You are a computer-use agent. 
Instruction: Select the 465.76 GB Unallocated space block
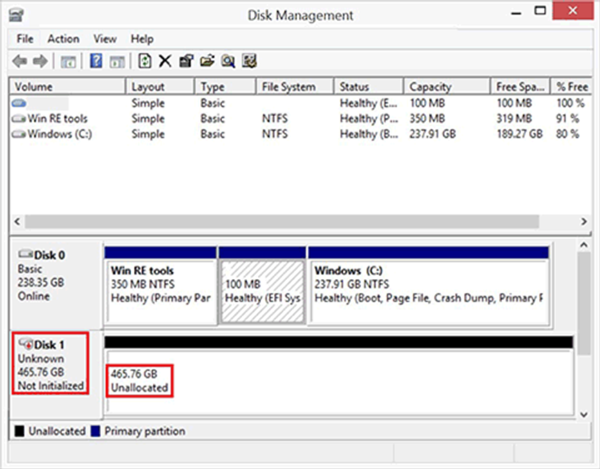tap(339, 376)
